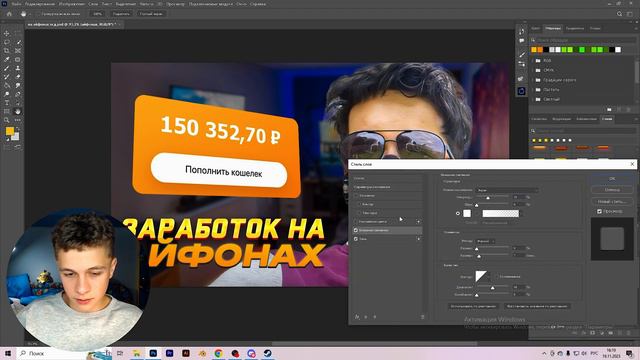This screenshot has height=360, width=640.
Task: Click the New Style button
Action: (612, 201)
